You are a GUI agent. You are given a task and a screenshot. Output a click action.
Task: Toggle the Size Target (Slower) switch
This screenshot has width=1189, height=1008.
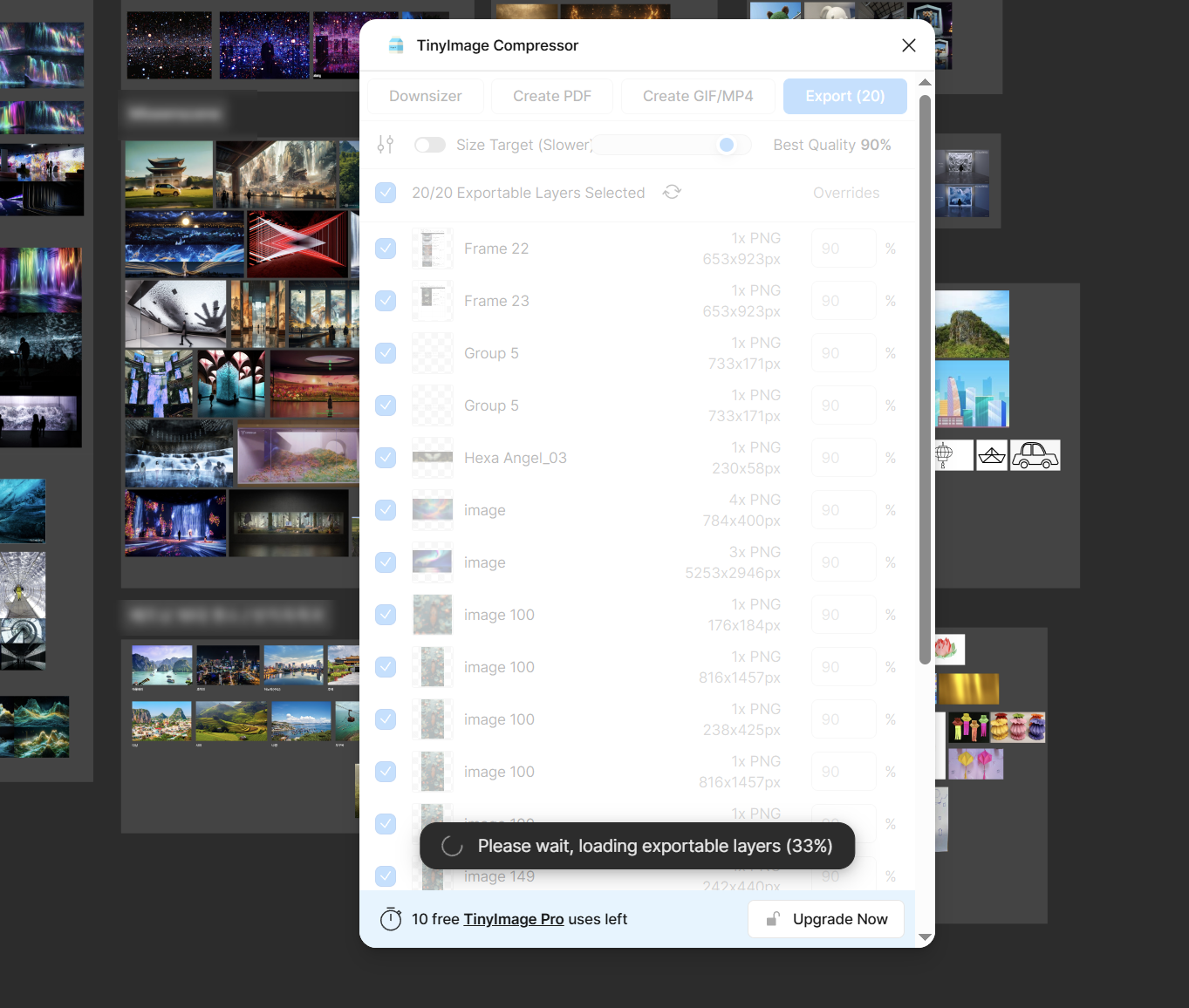click(x=430, y=145)
